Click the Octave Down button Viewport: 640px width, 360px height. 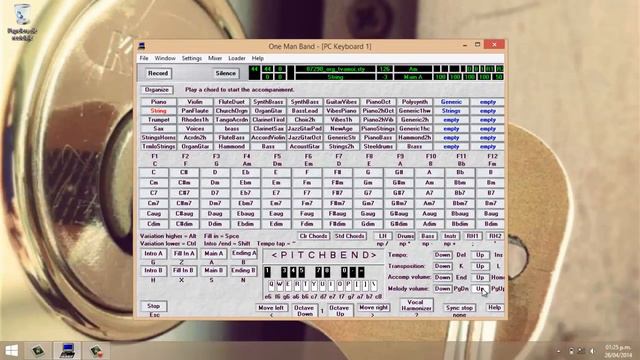pyautogui.click(x=305, y=311)
